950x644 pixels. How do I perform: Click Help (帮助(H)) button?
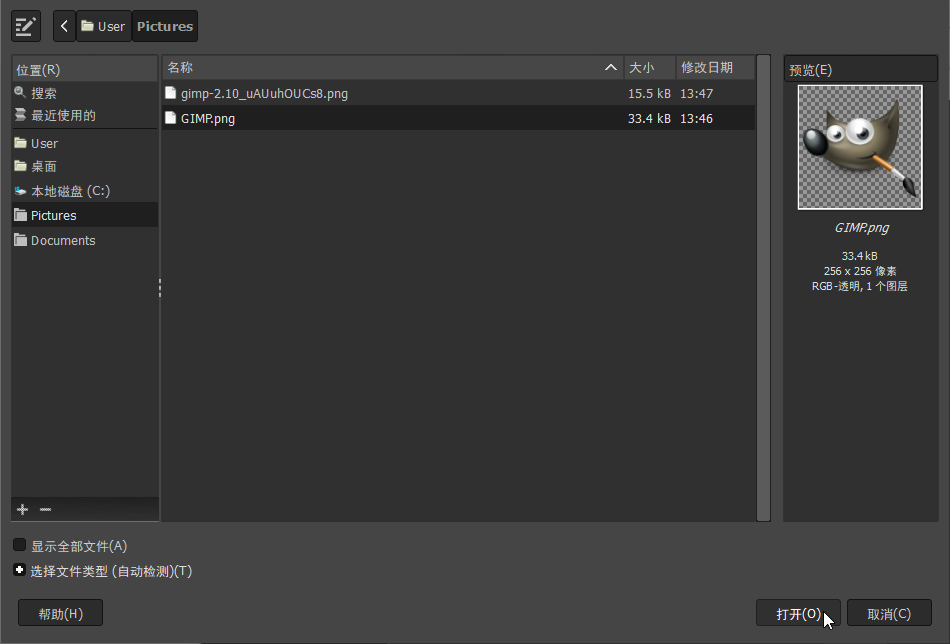[61, 613]
